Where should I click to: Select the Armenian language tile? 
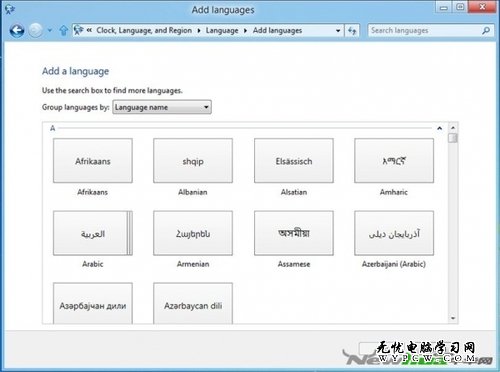(x=193, y=233)
